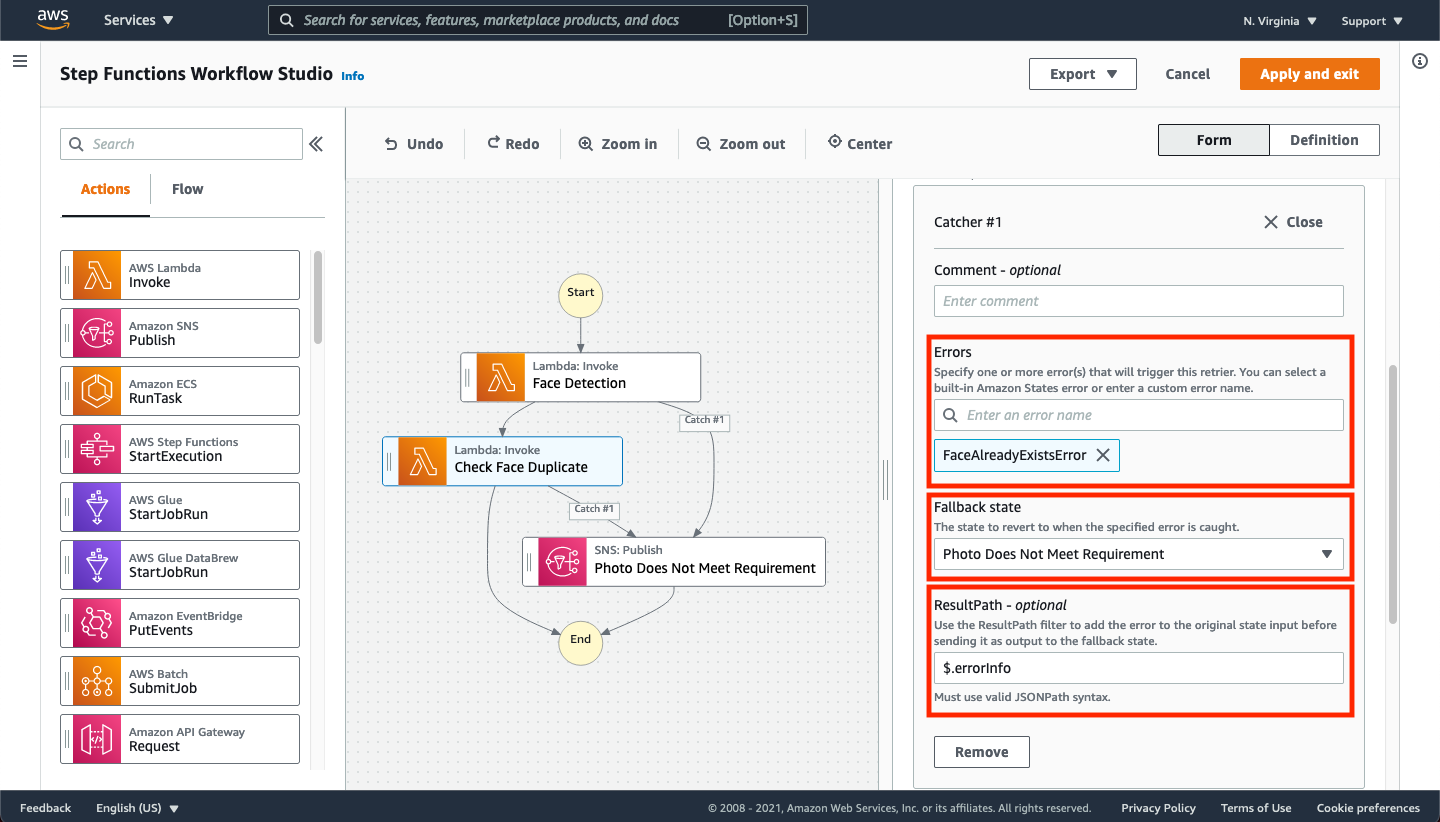Image resolution: width=1440 pixels, height=822 pixels.
Task: Click the Apply and exit button
Action: (x=1310, y=74)
